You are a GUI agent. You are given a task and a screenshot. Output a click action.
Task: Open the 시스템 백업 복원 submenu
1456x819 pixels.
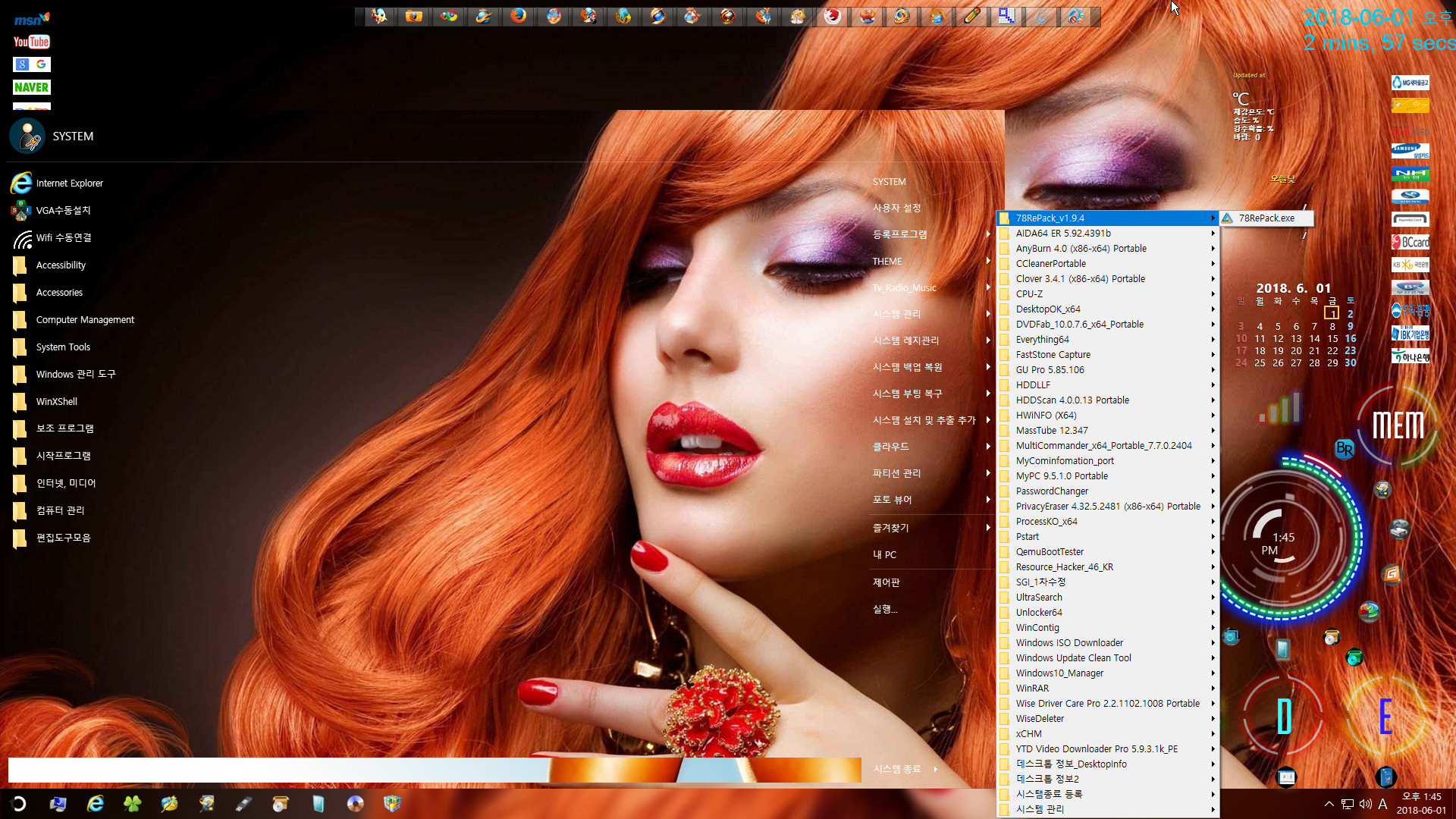pos(931,367)
